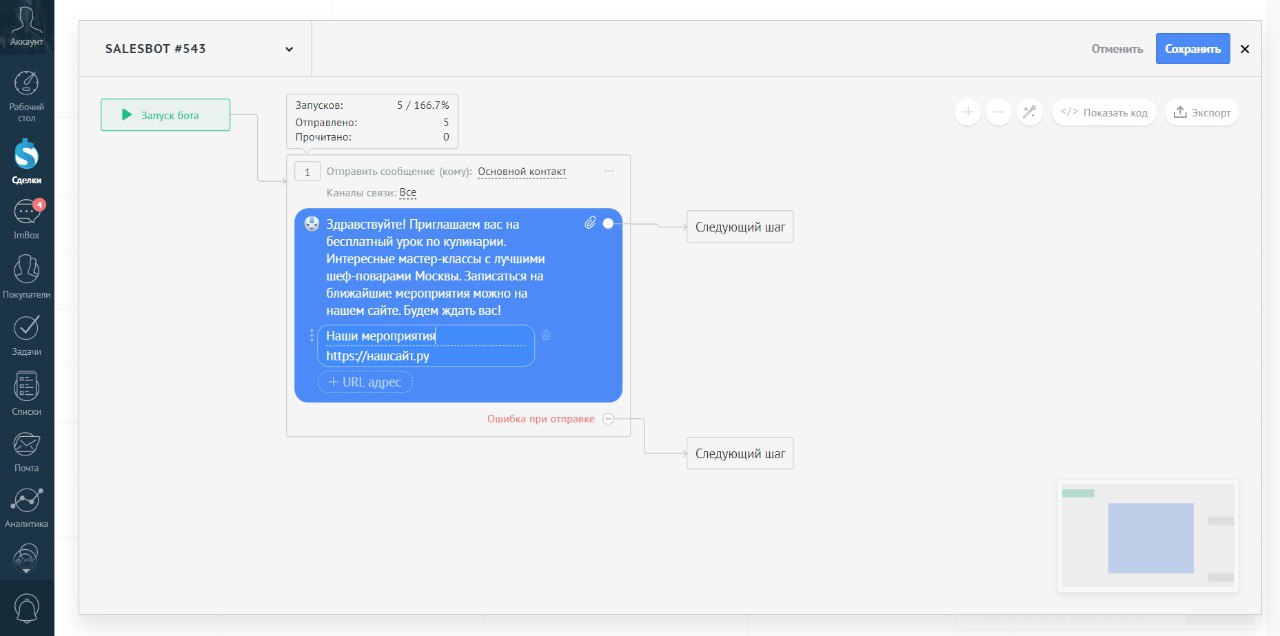Open Tasks section in the sidebar

tap(26, 334)
